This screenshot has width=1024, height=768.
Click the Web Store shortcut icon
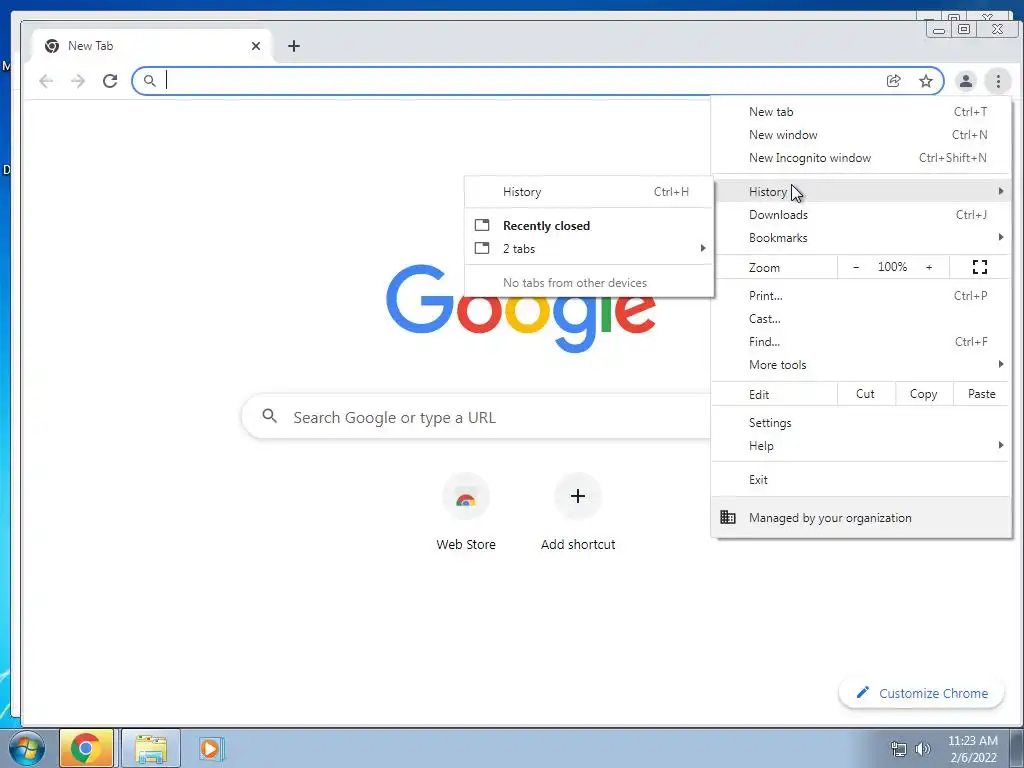pyautogui.click(x=466, y=496)
